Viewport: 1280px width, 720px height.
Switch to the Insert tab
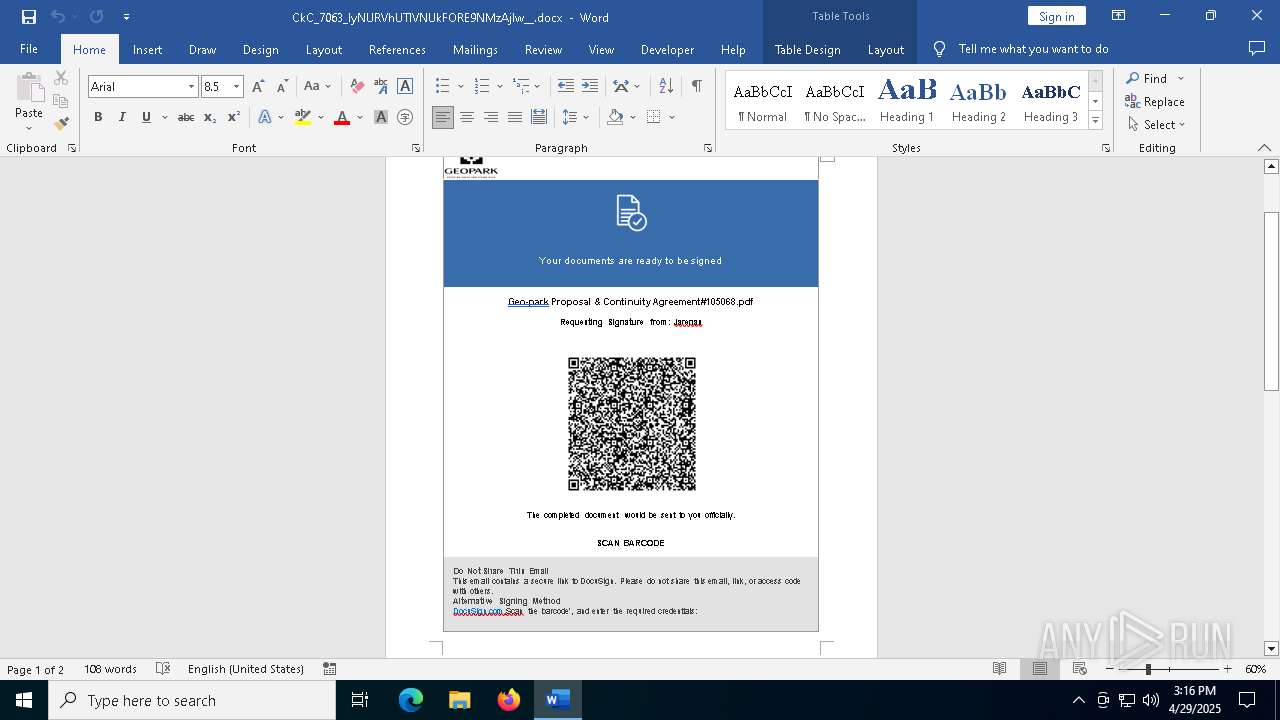tap(147, 49)
